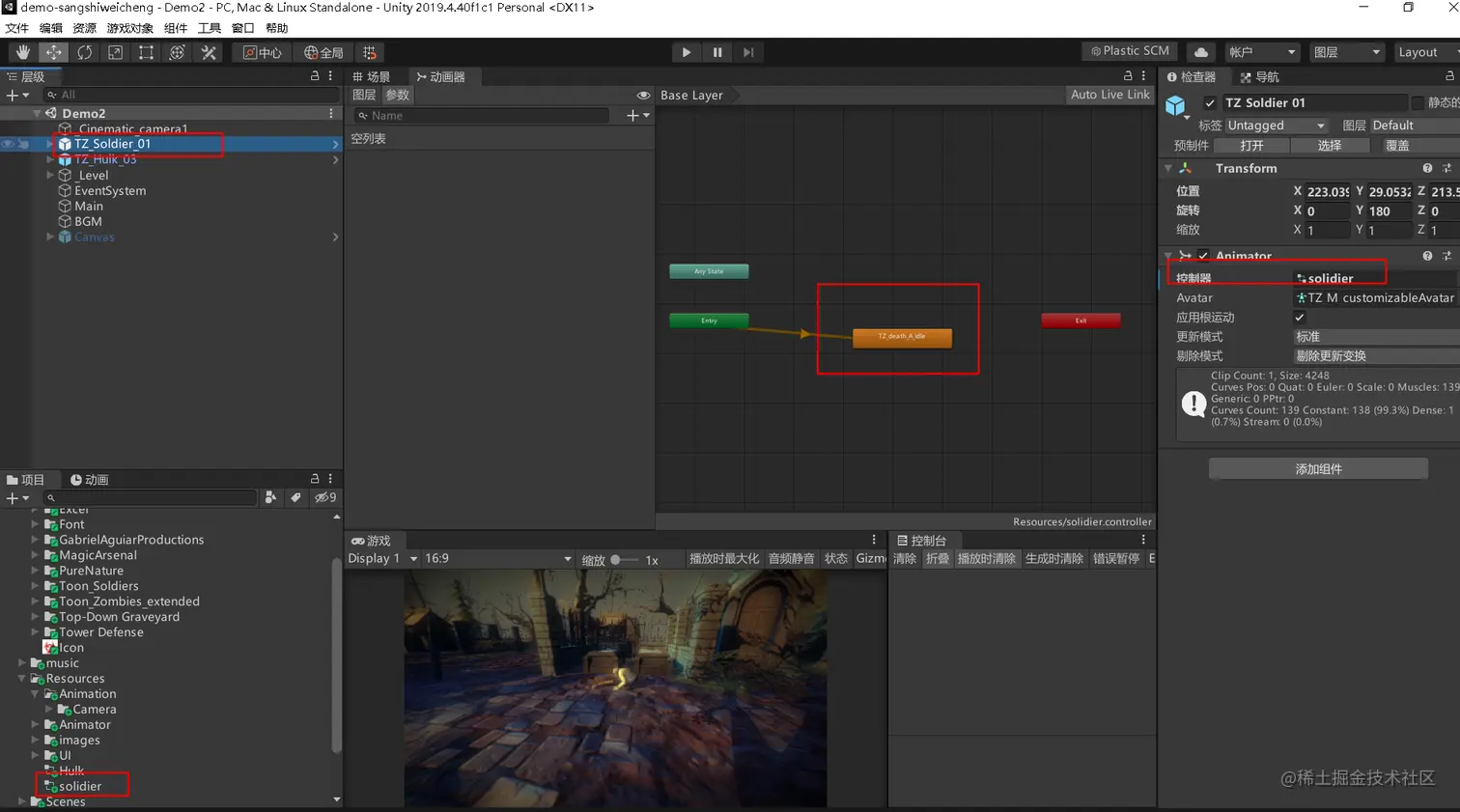Open Layout dropdown
The height and width of the screenshot is (812, 1460).
pyautogui.click(x=1425, y=52)
